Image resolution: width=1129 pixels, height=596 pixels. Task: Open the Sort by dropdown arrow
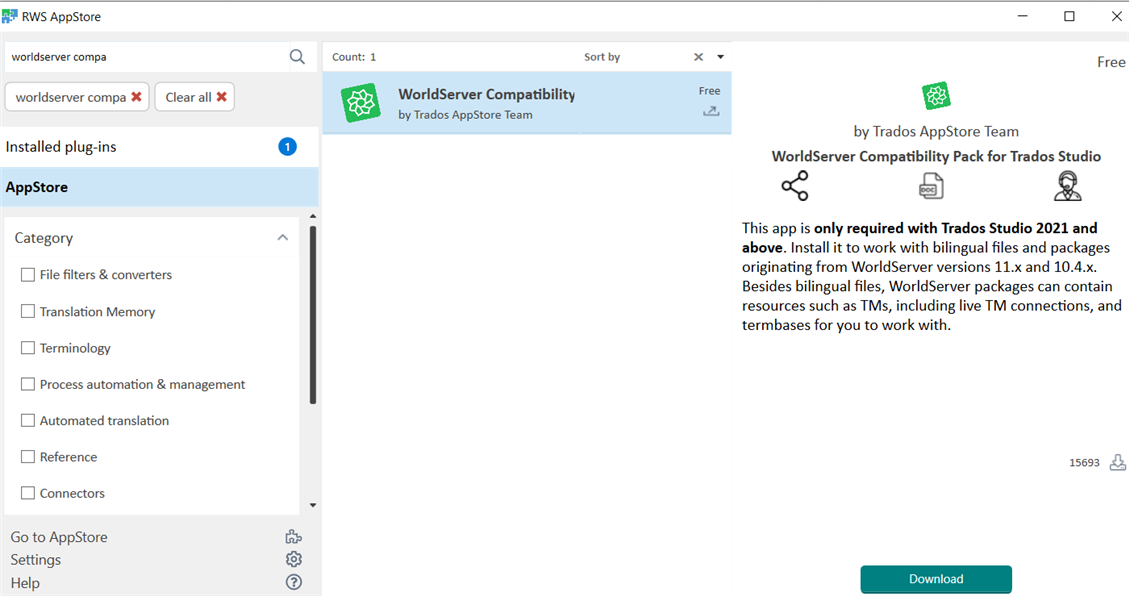tap(720, 57)
